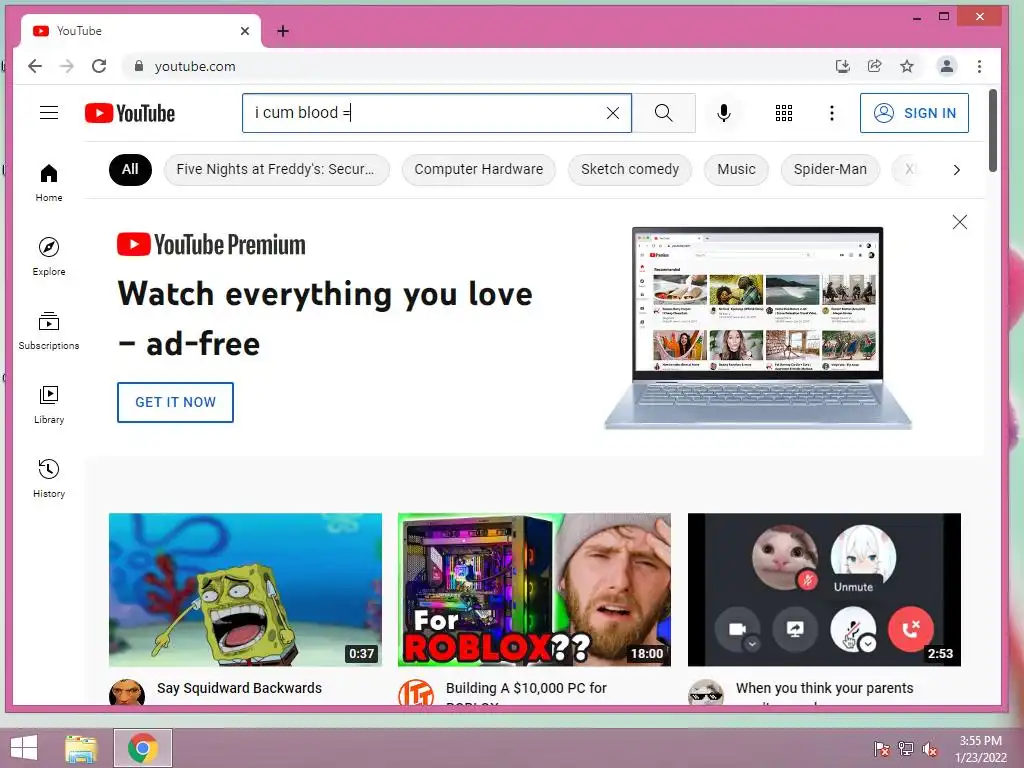This screenshot has width=1024, height=768.
Task: Open the Discord call video thumbnail
Action: click(824, 590)
